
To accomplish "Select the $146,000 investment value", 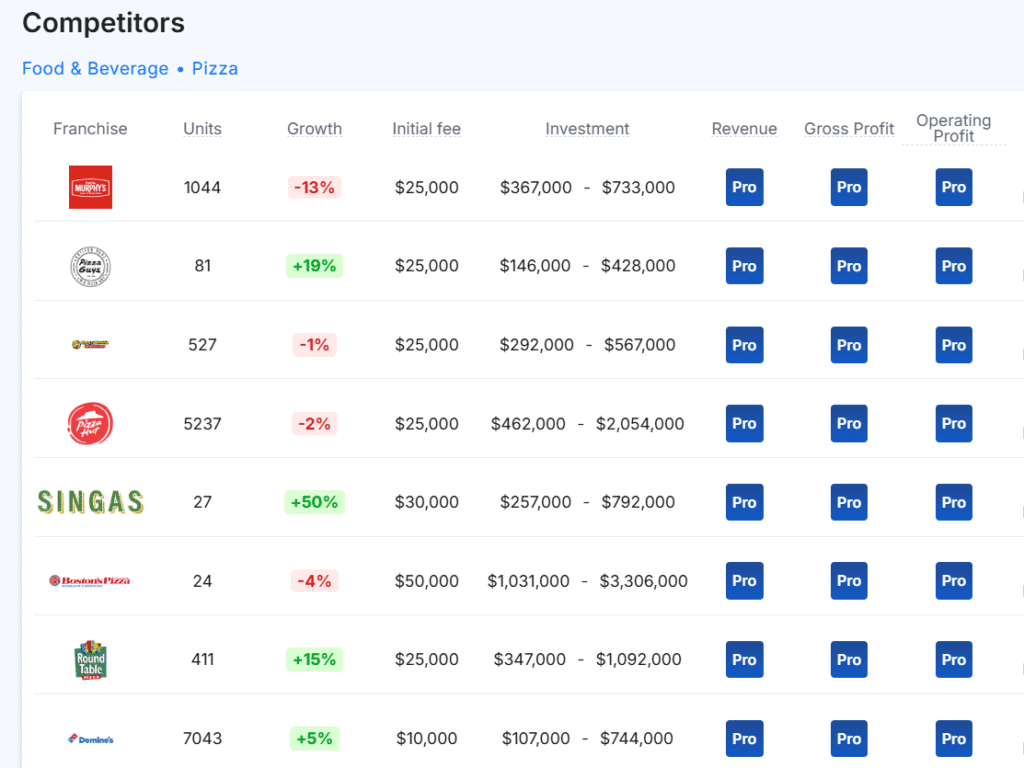I will 535,266.
